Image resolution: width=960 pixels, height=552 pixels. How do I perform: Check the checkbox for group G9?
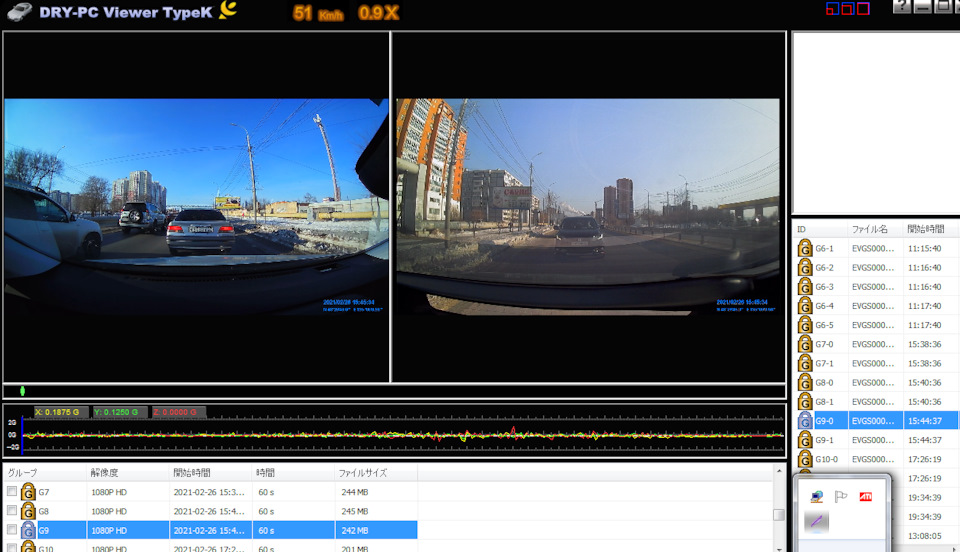[x=12, y=529]
